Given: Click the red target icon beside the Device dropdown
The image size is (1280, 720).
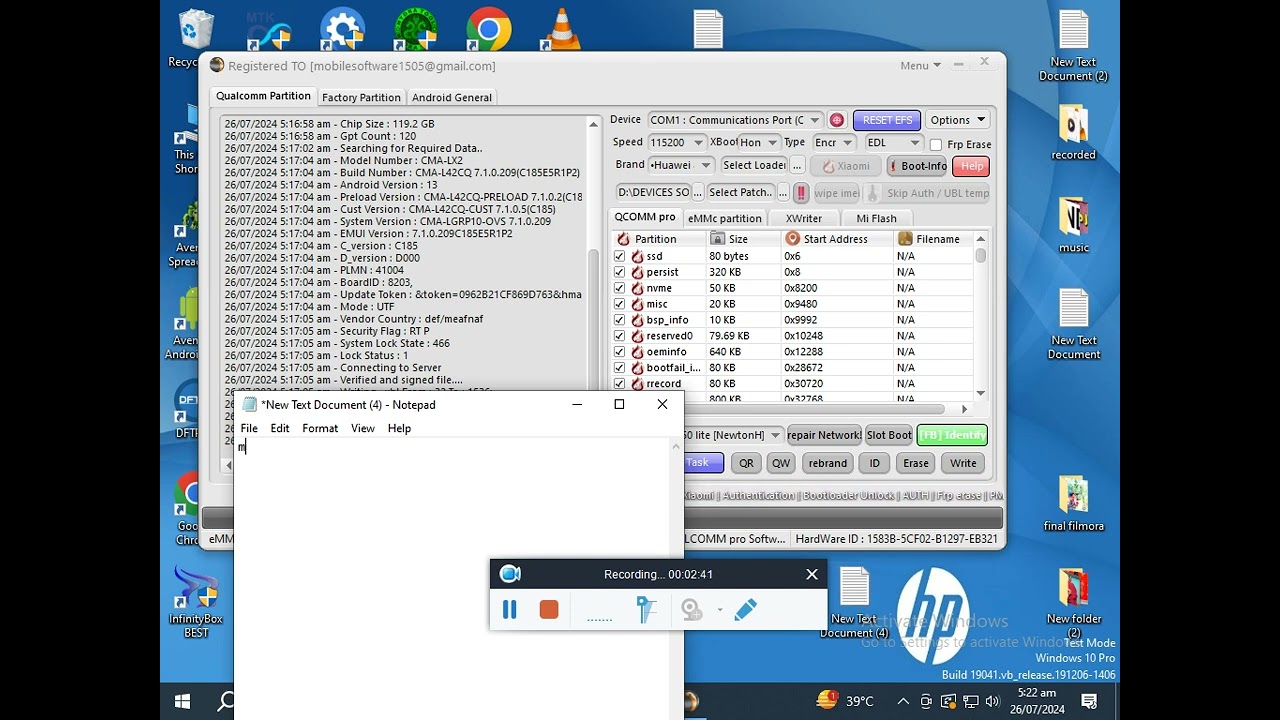Looking at the screenshot, I should [837, 120].
